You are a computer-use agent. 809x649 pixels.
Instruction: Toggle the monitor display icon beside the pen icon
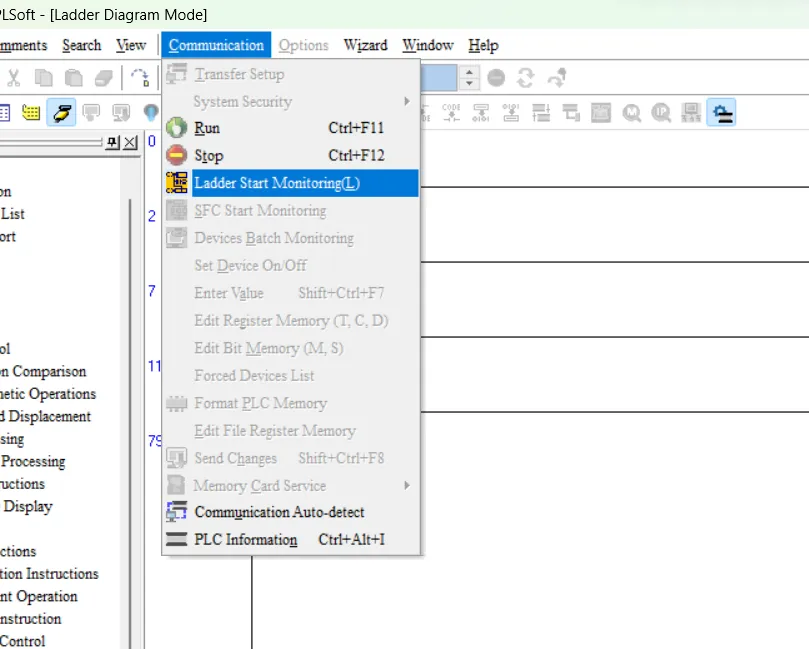click(92, 112)
